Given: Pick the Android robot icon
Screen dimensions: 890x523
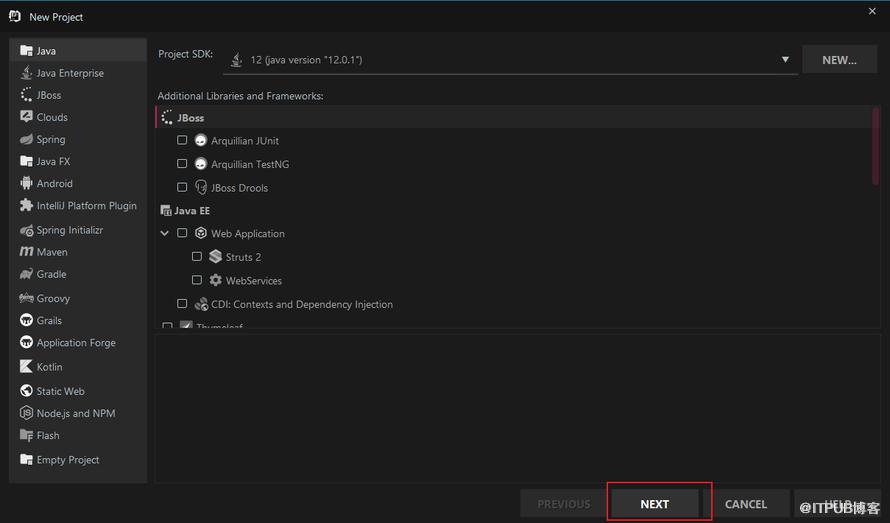Looking at the screenshot, I should click(x=26, y=183).
